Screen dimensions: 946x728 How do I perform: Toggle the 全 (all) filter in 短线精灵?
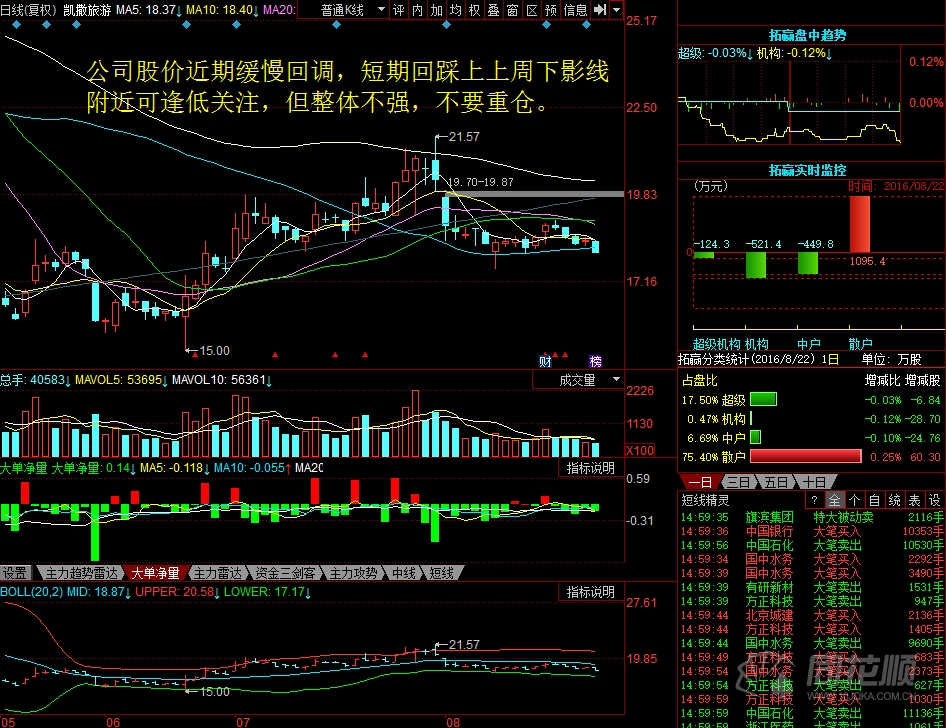[x=834, y=500]
